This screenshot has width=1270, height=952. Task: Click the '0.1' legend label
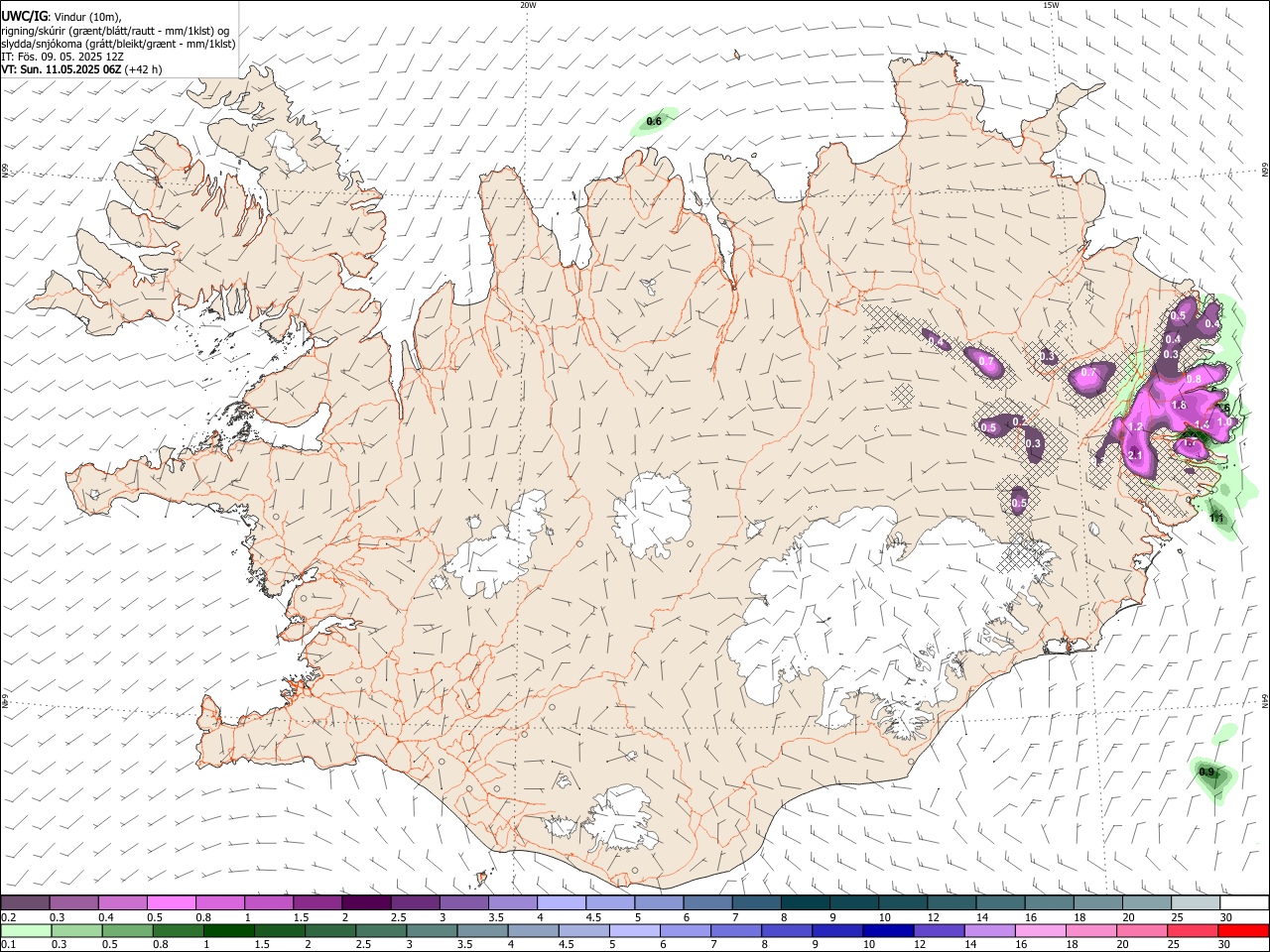pos(8,945)
